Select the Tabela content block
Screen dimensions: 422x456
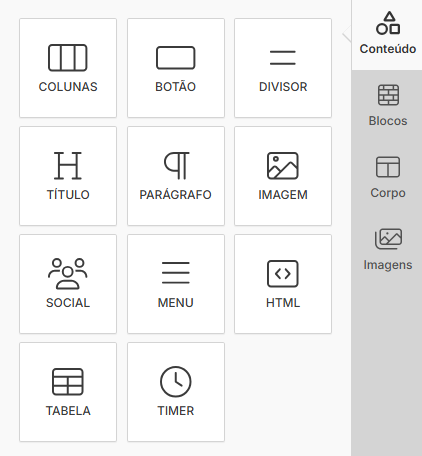[68, 392]
